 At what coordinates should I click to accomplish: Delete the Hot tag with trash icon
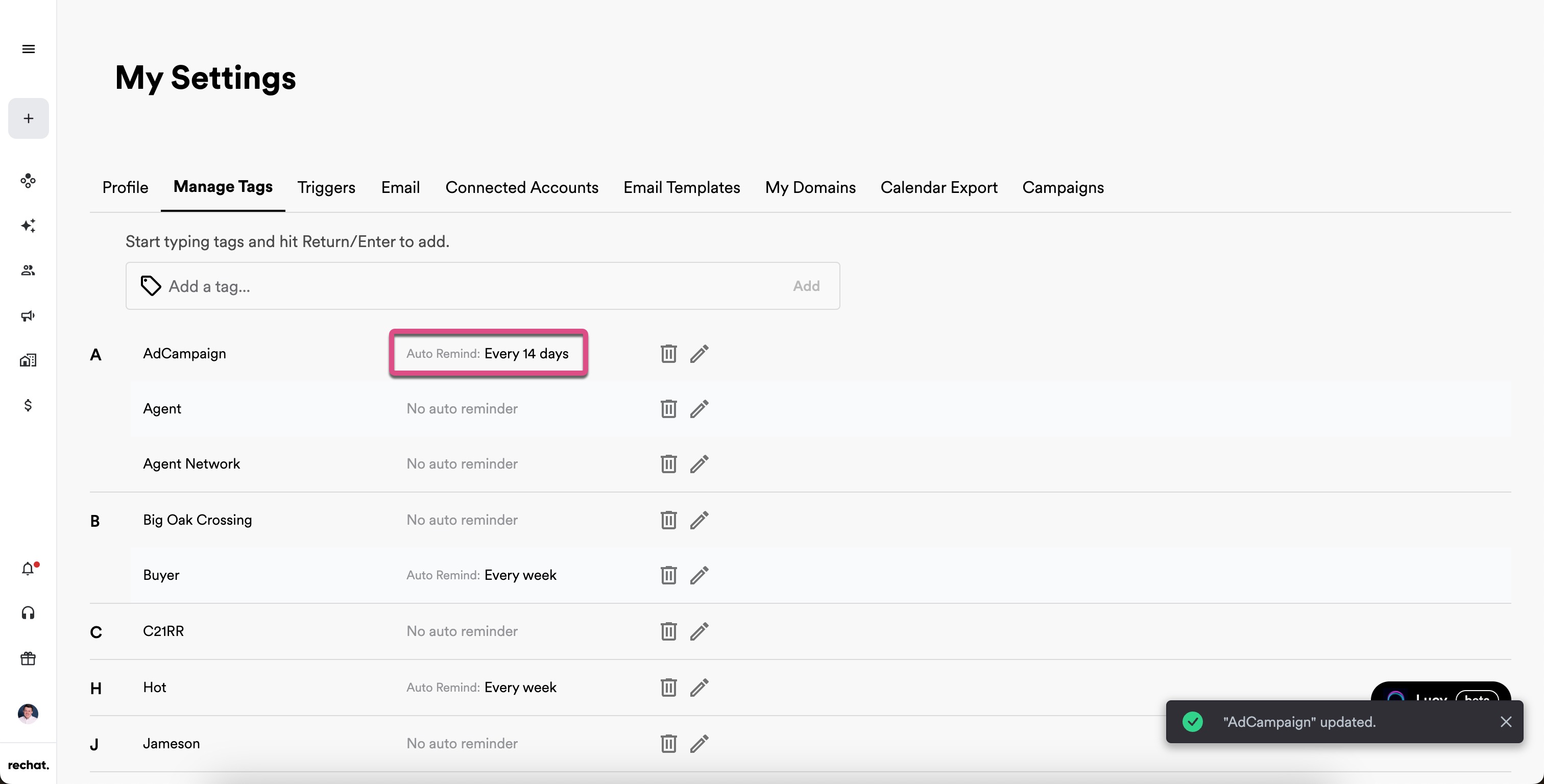pos(668,688)
